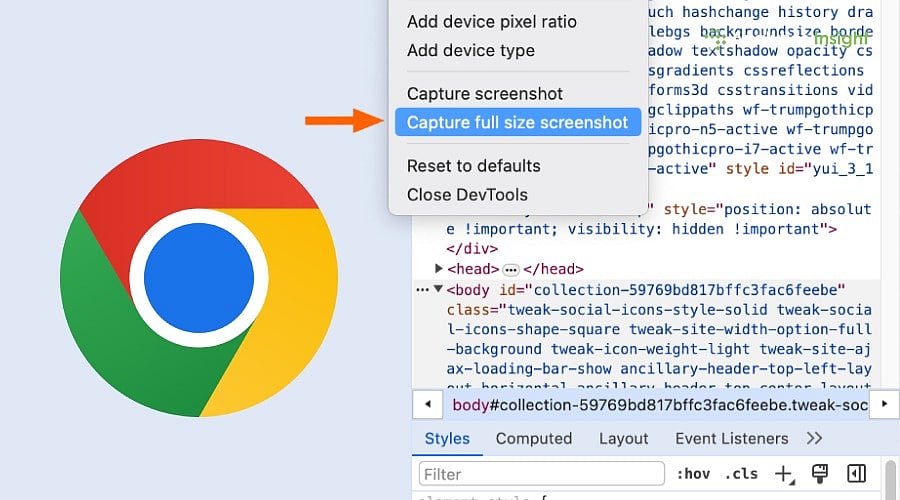Click the ellipsis inside the head element
This screenshot has width=900, height=500.
point(510,269)
